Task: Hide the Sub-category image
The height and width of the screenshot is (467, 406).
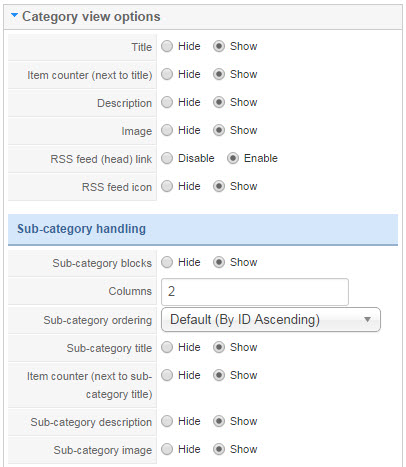Action: (167, 449)
